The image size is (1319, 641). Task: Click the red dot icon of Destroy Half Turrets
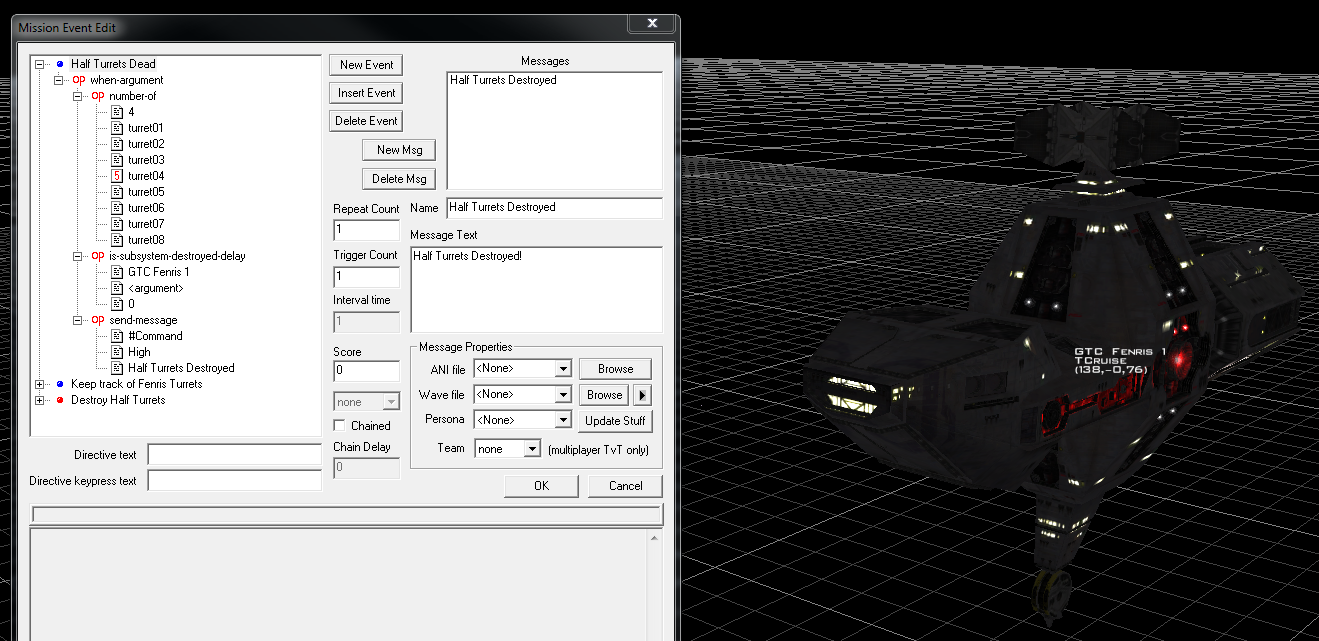coord(60,400)
